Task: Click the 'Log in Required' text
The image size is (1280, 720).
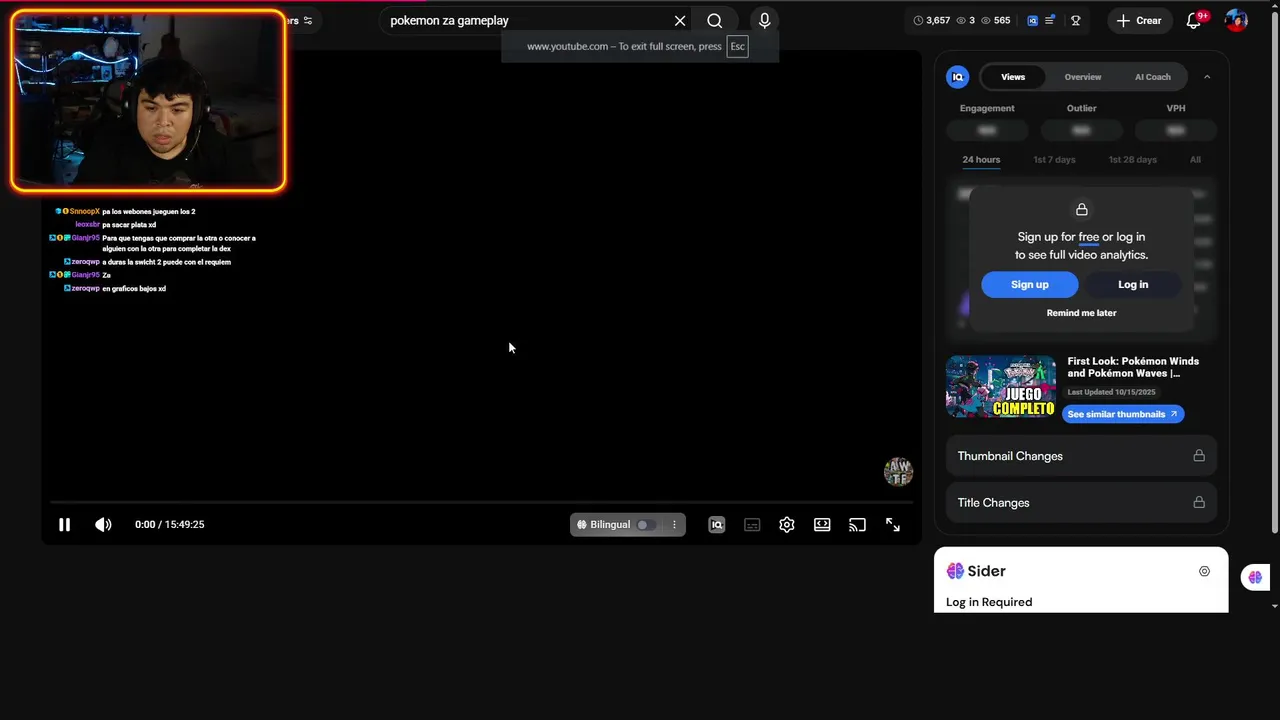Action: (x=989, y=602)
